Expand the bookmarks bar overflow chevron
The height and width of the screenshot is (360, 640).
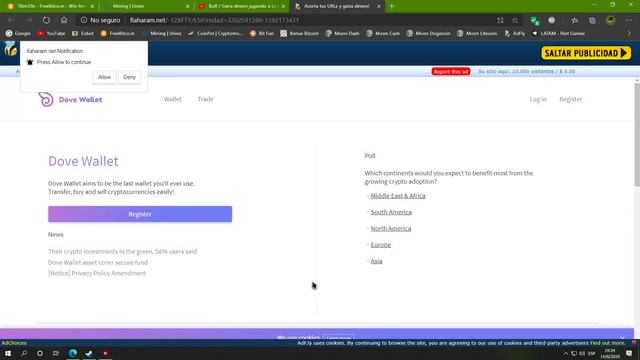[x=629, y=33]
